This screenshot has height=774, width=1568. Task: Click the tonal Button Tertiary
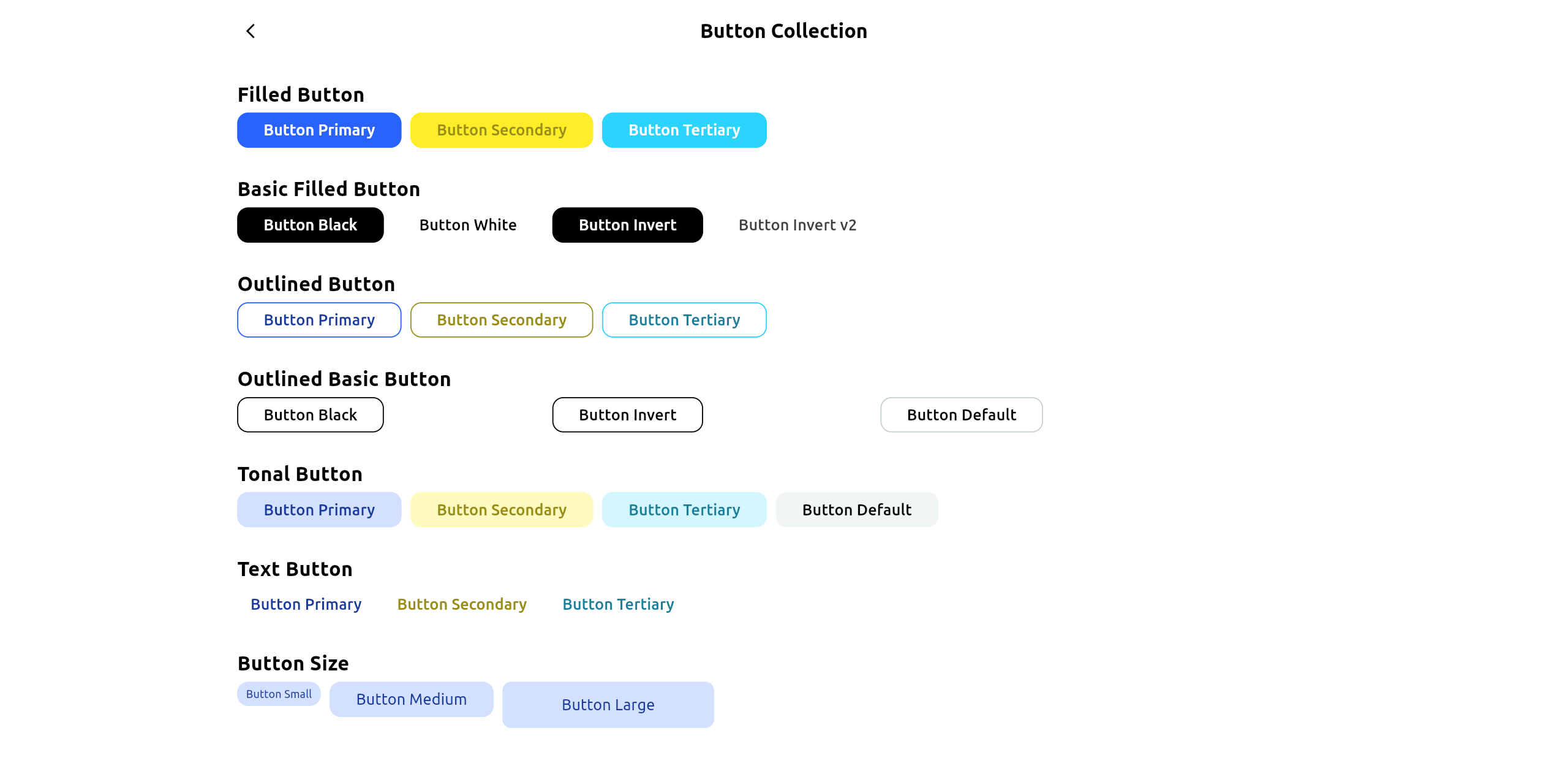[x=684, y=510]
